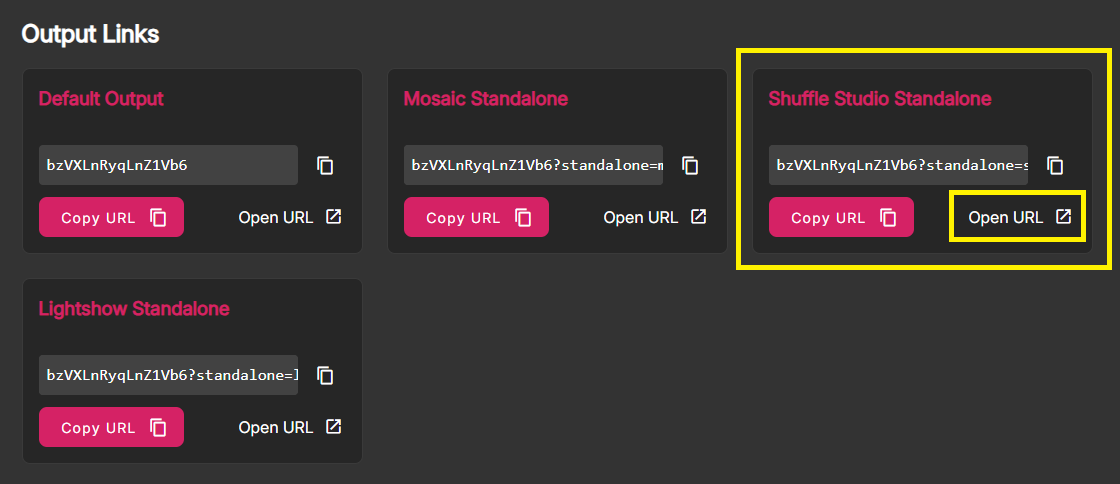Hit Copy URL button in Mosaic Standalone card

[476, 217]
